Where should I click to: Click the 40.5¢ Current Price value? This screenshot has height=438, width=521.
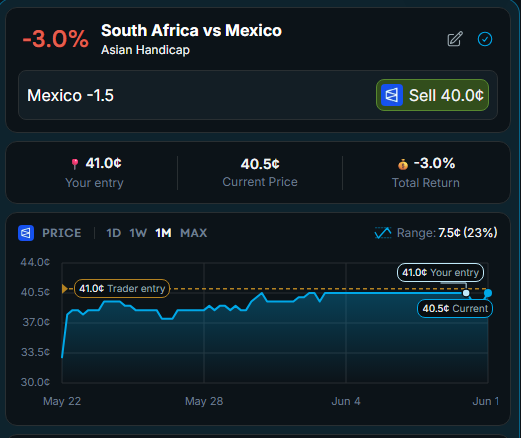260,164
